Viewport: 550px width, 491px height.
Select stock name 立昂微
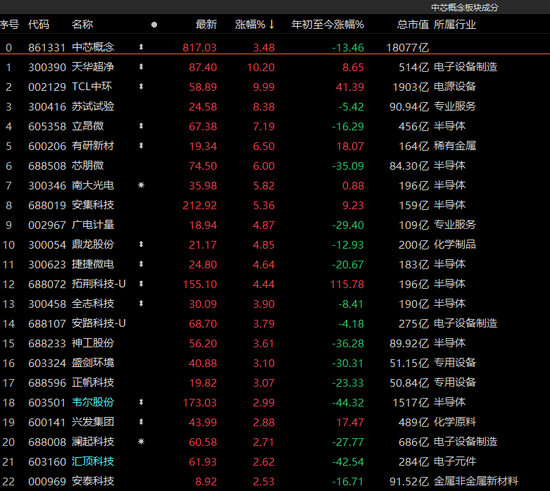[88, 126]
